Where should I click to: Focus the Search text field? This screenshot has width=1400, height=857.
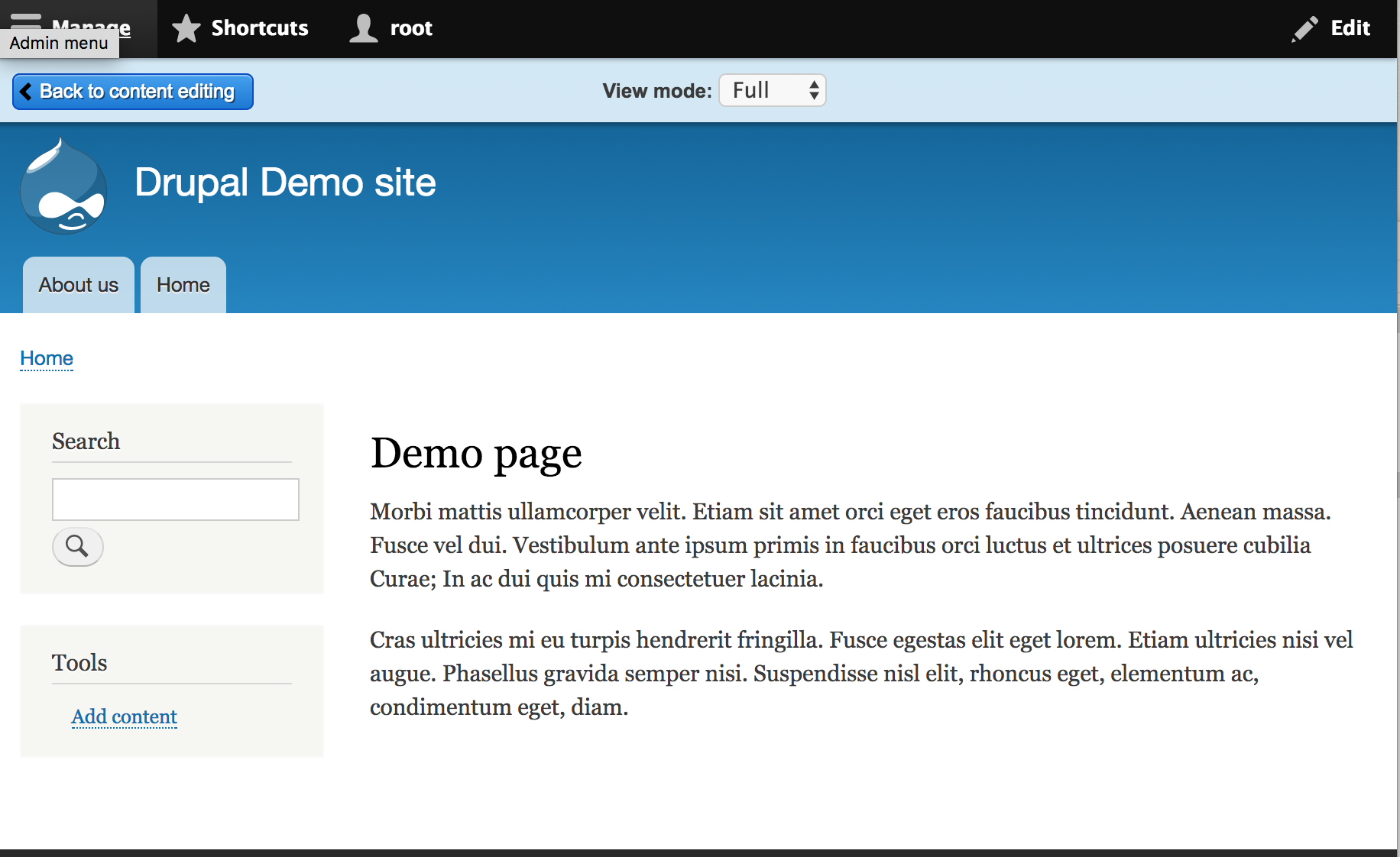pyautogui.click(x=176, y=500)
